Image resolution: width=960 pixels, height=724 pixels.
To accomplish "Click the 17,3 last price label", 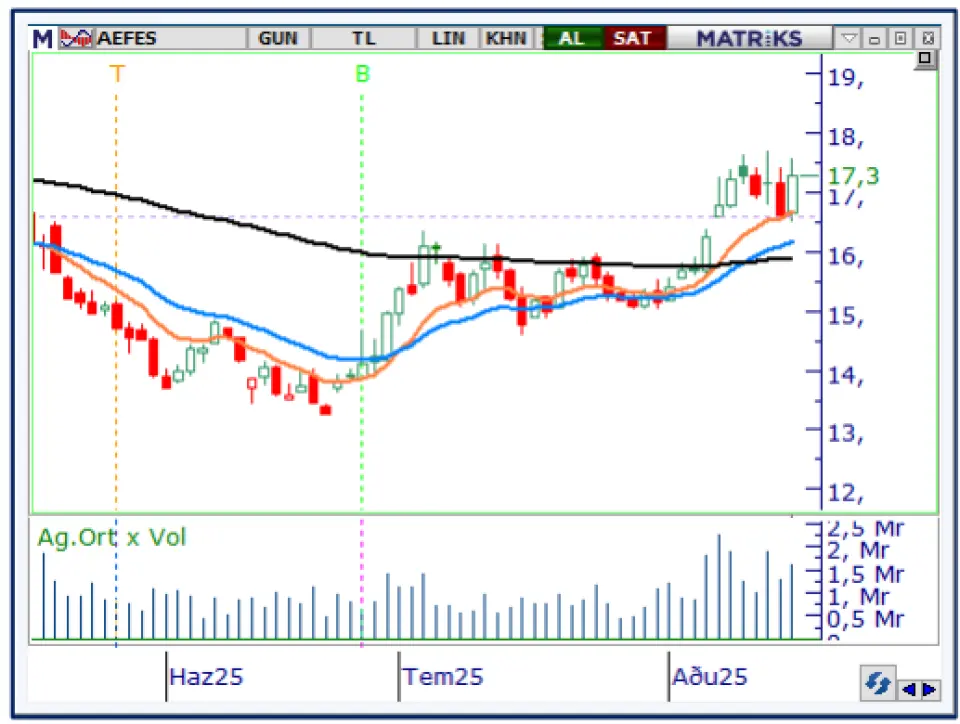I will [853, 176].
